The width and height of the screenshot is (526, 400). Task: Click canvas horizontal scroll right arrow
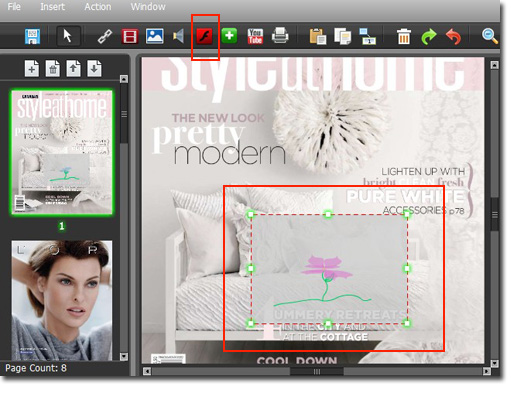click(x=486, y=371)
